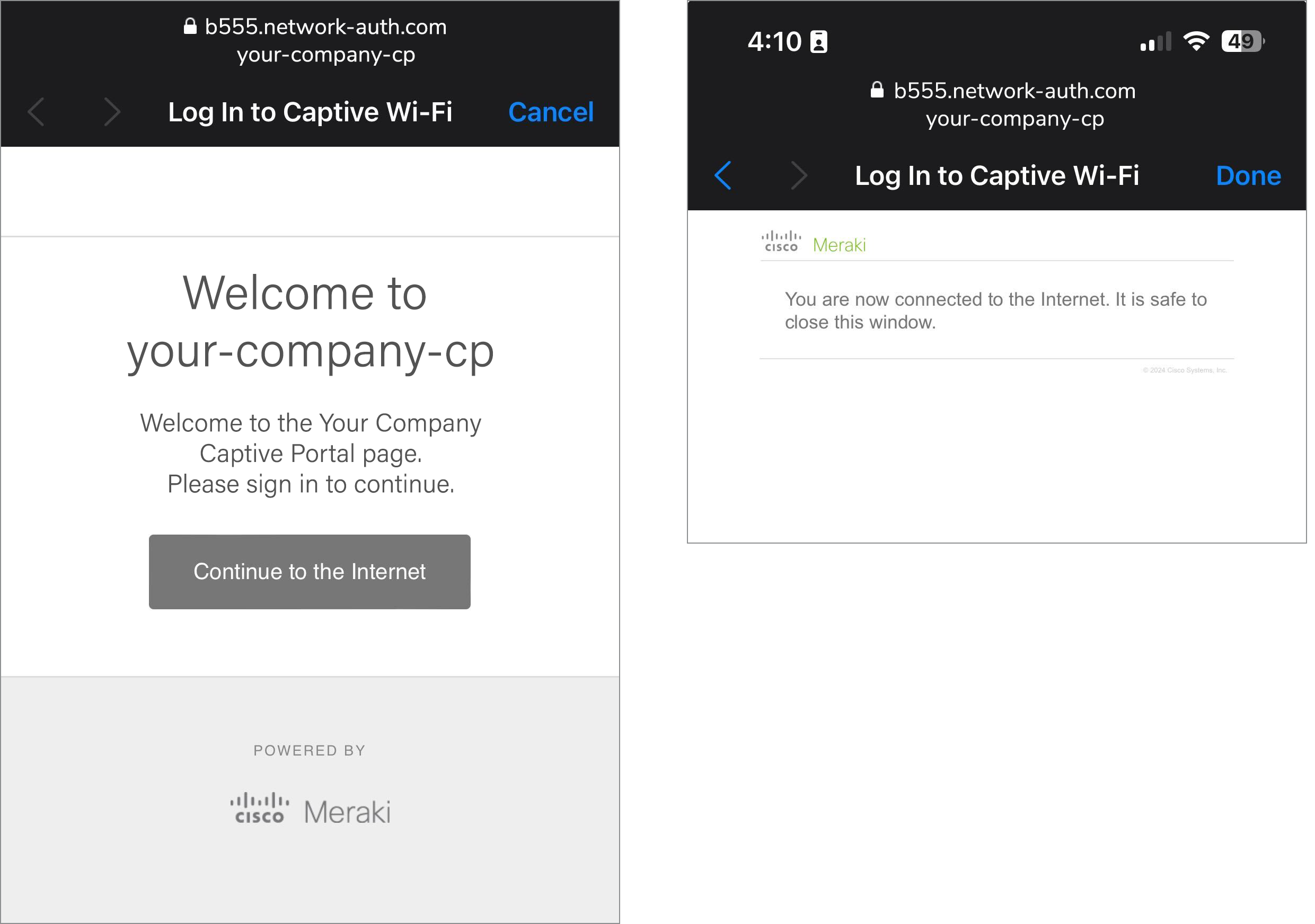Tap the cellular signal bars
Viewport: 1315px width, 924px height.
click(x=1155, y=42)
